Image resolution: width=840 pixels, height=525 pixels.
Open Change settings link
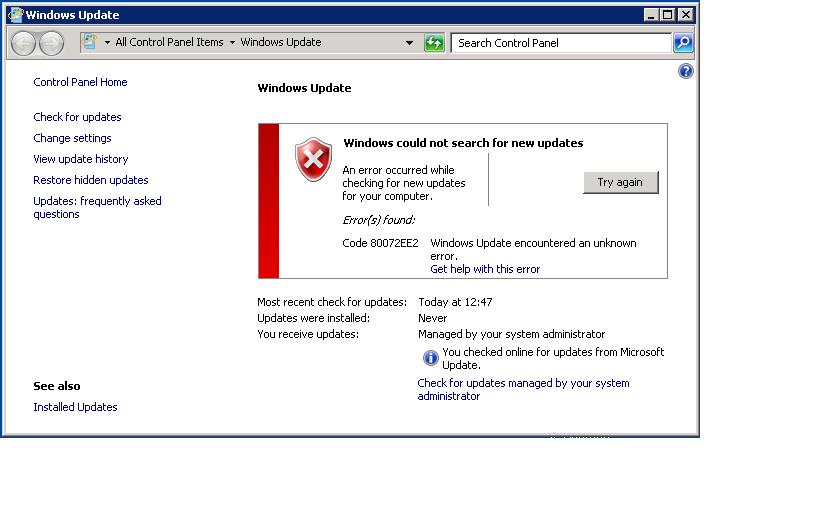click(72, 138)
